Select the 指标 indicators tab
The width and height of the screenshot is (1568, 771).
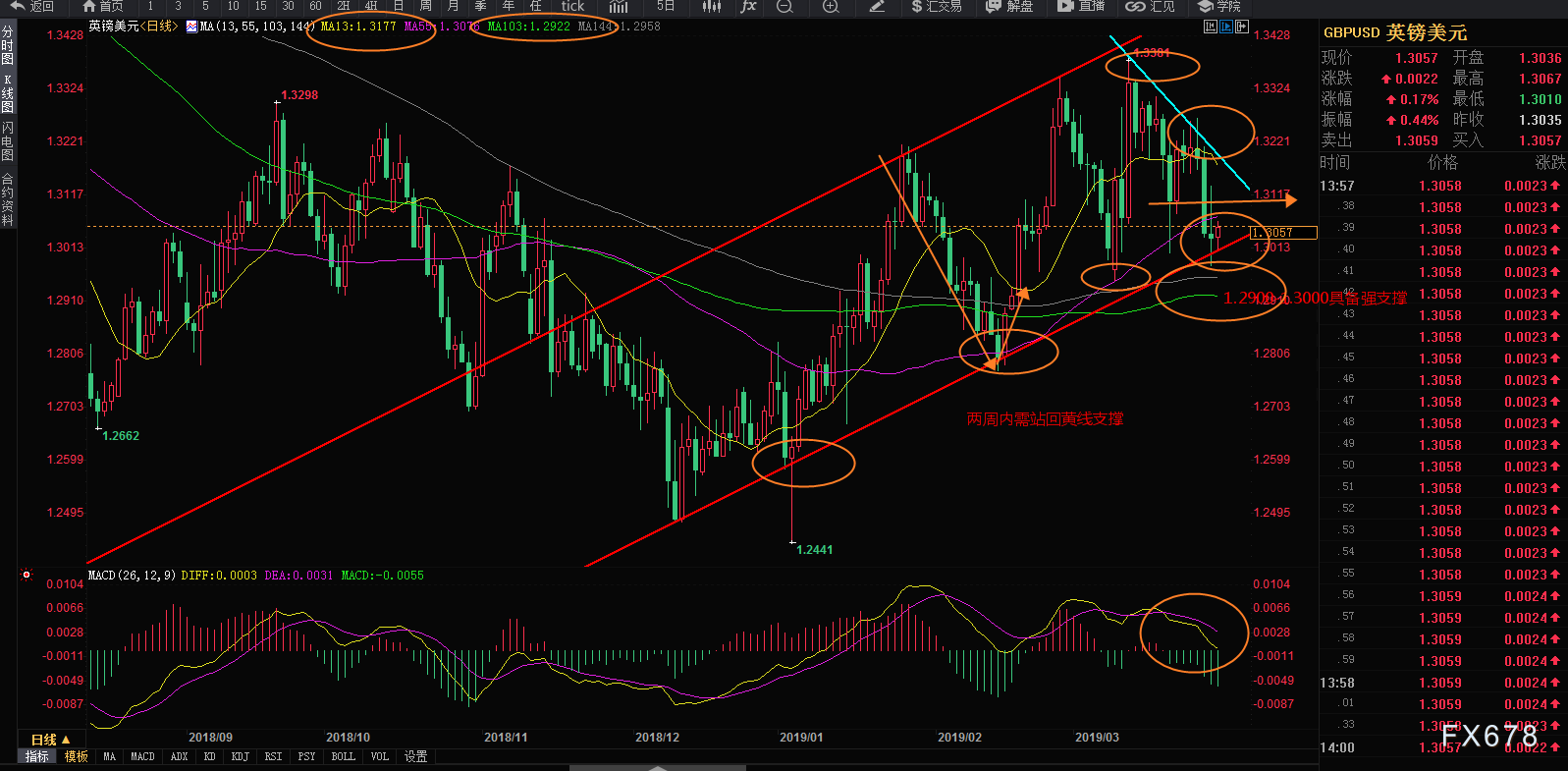click(37, 756)
